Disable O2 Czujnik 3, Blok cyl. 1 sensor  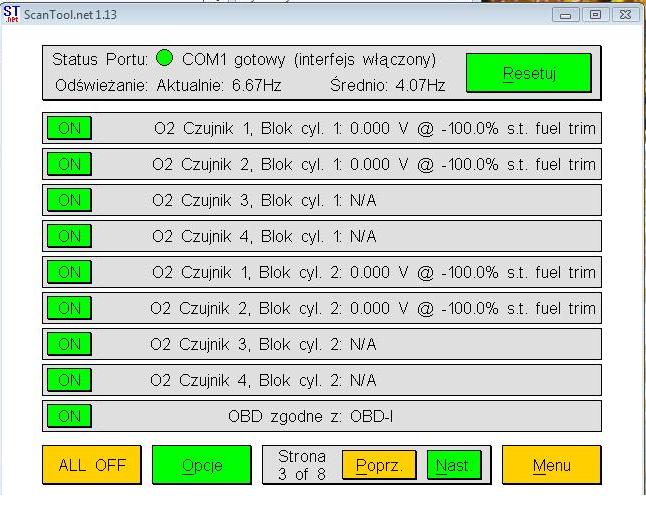(69, 200)
